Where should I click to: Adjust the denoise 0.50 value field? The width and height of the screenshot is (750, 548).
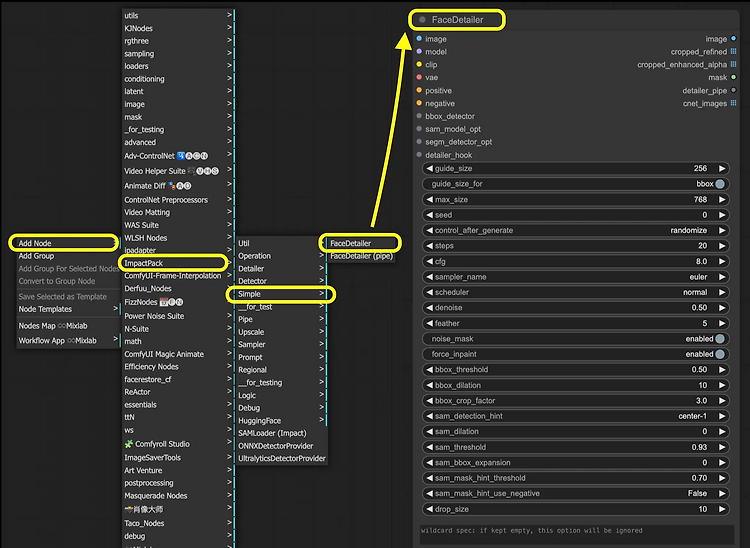[576, 307]
